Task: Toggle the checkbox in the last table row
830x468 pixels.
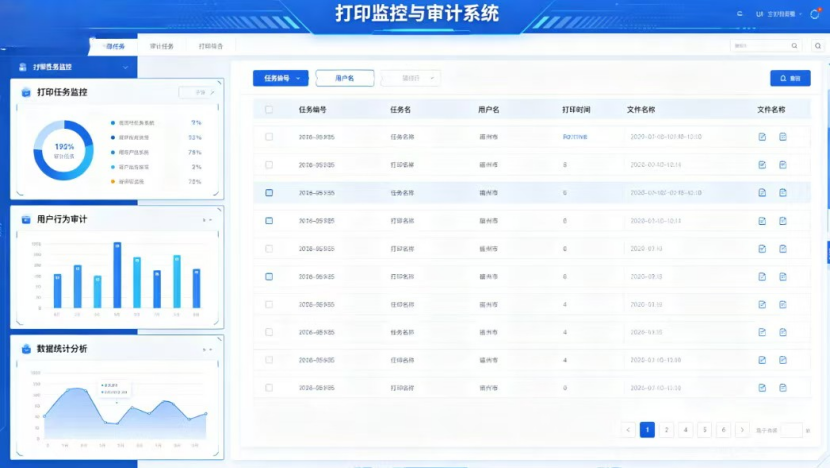Action: click(269, 388)
